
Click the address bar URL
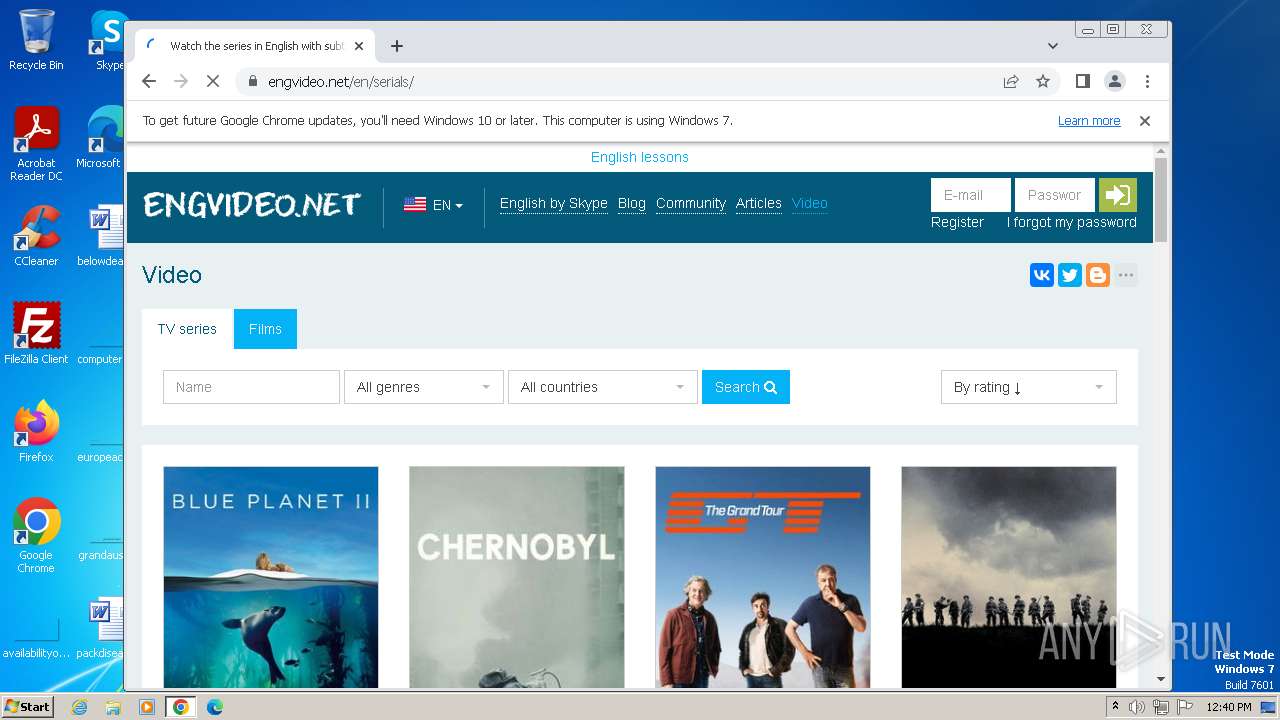[x=341, y=82]
